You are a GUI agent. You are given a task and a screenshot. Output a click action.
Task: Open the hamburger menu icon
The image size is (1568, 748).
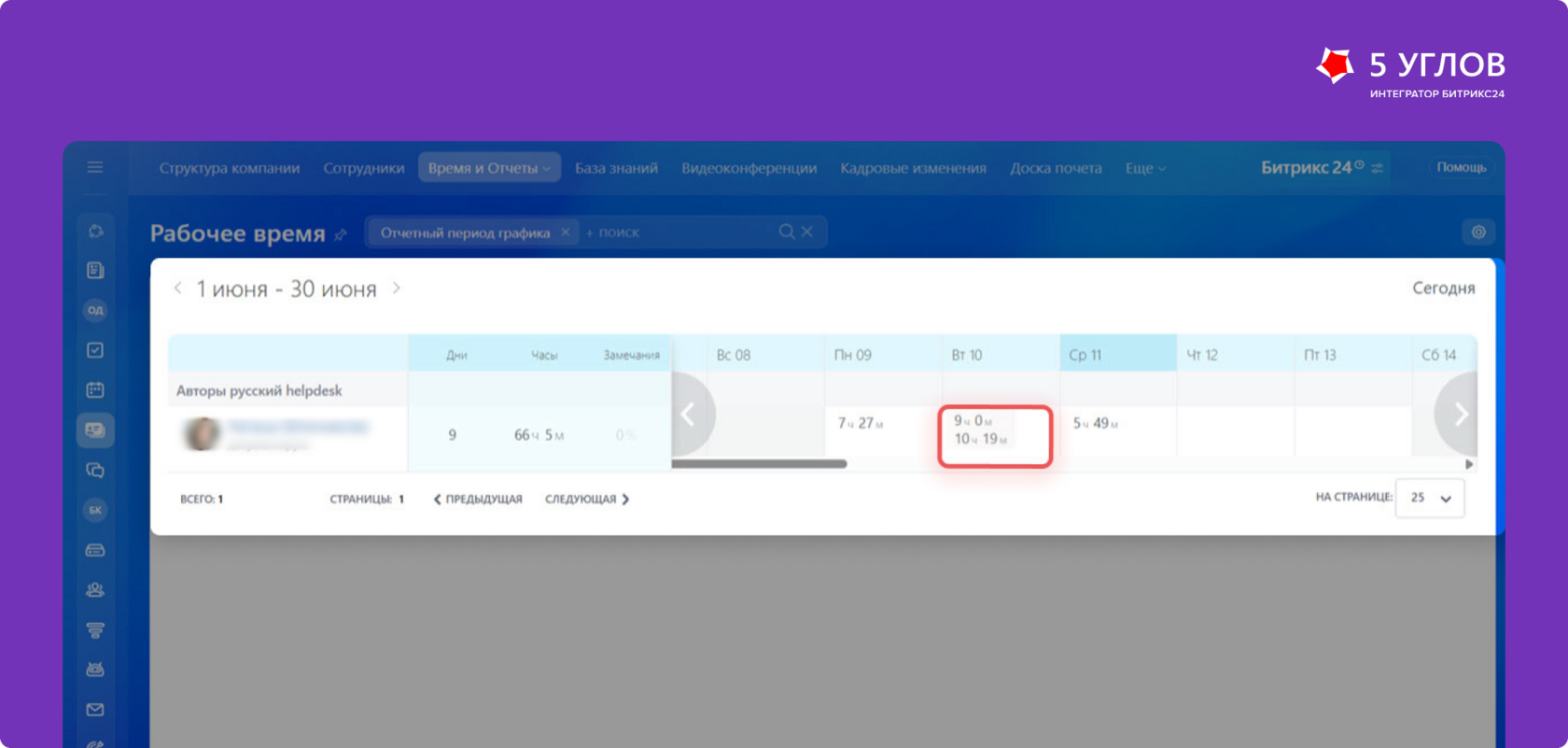[95, 167]
